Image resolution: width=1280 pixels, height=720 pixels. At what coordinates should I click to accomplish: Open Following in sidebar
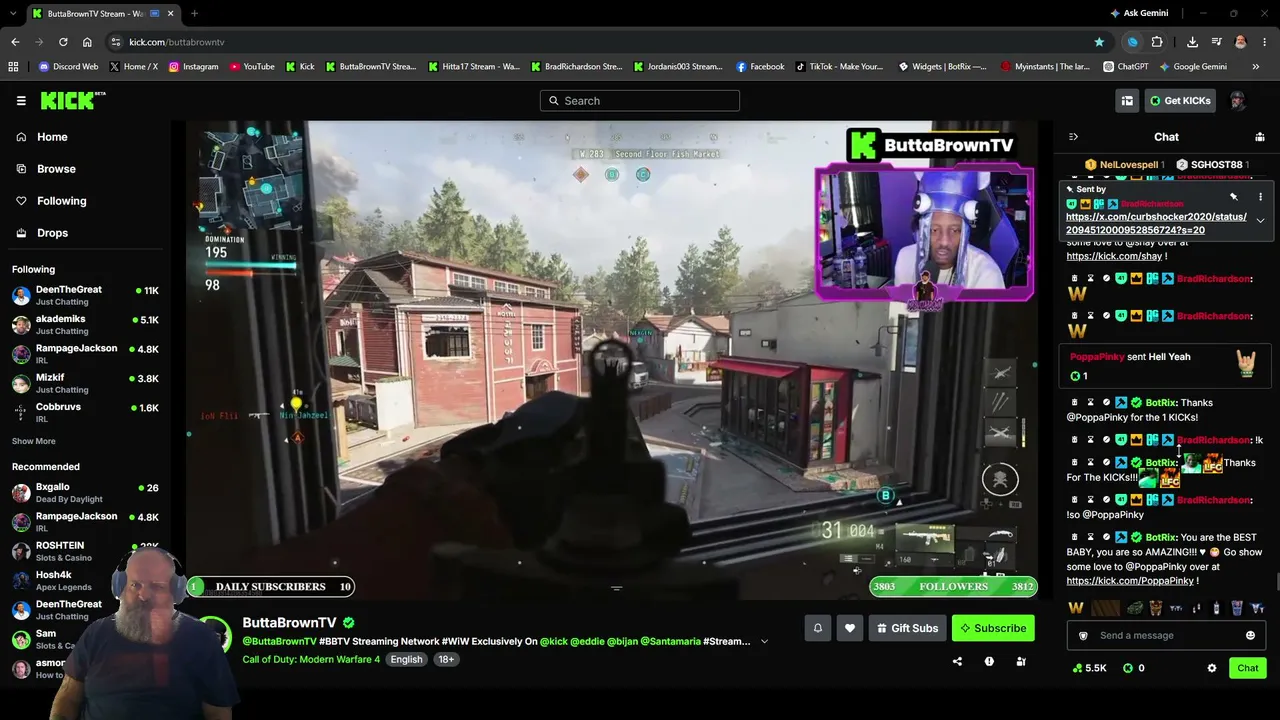point(61,201)
